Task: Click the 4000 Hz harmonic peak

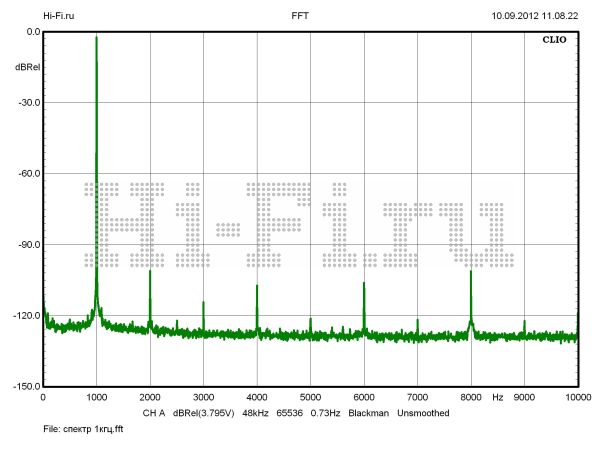Action: point(257,287)
